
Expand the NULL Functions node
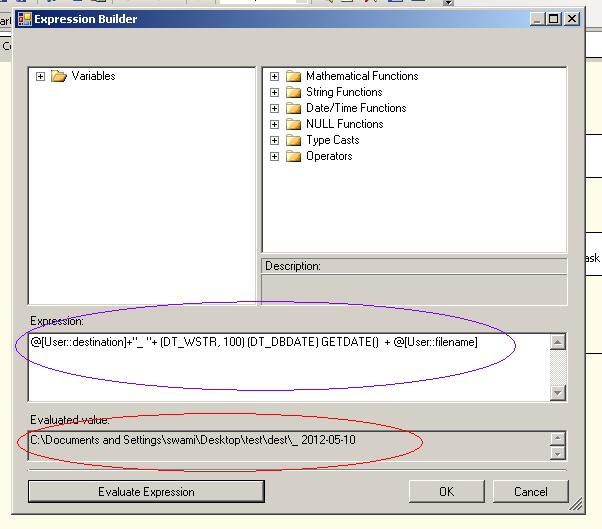click(274, 124)
